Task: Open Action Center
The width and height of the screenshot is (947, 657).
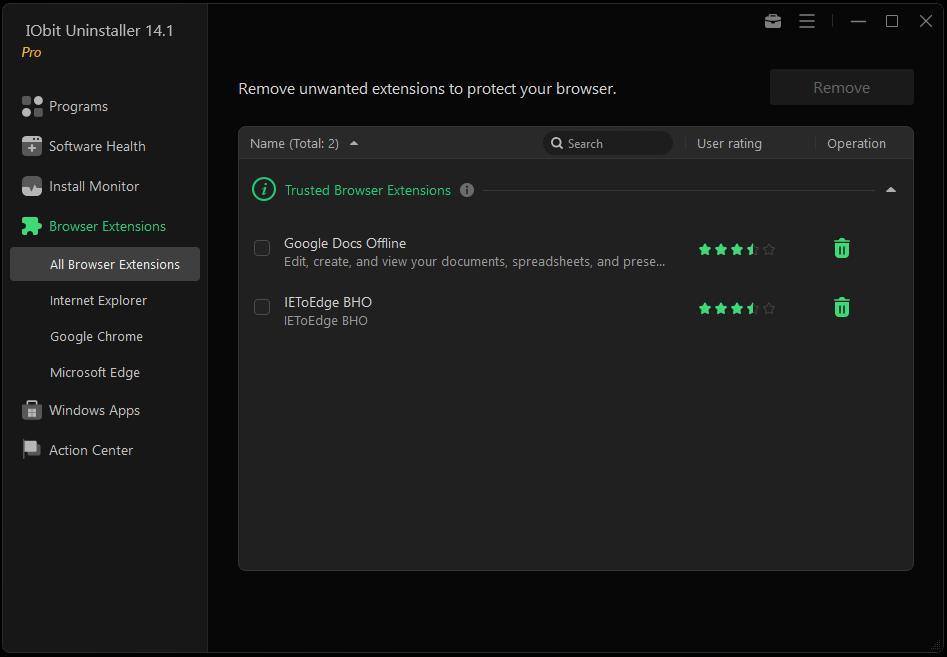Action: click(91, 450)
